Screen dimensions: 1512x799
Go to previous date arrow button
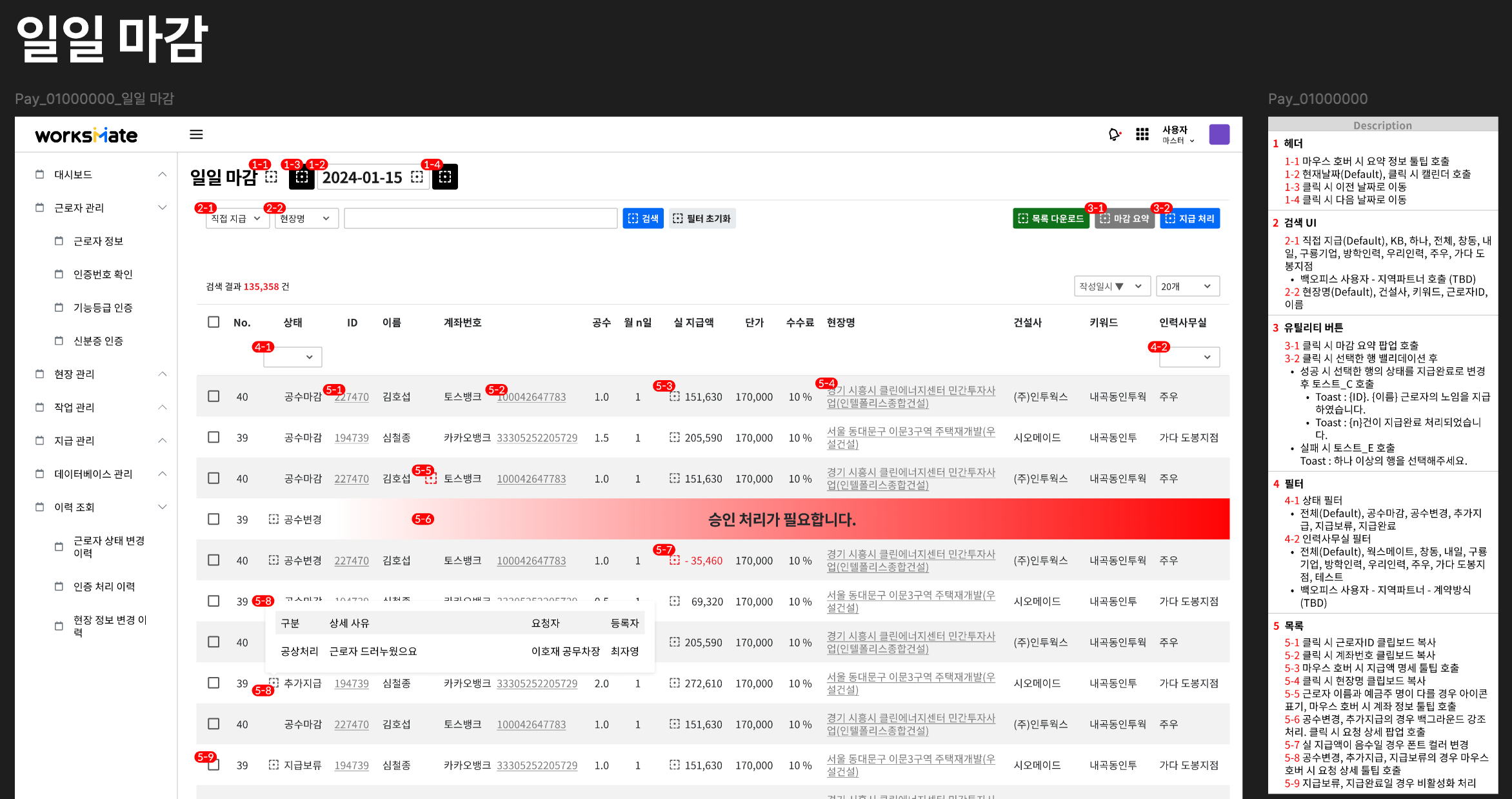pyautogui.click(x=301, y=177)
